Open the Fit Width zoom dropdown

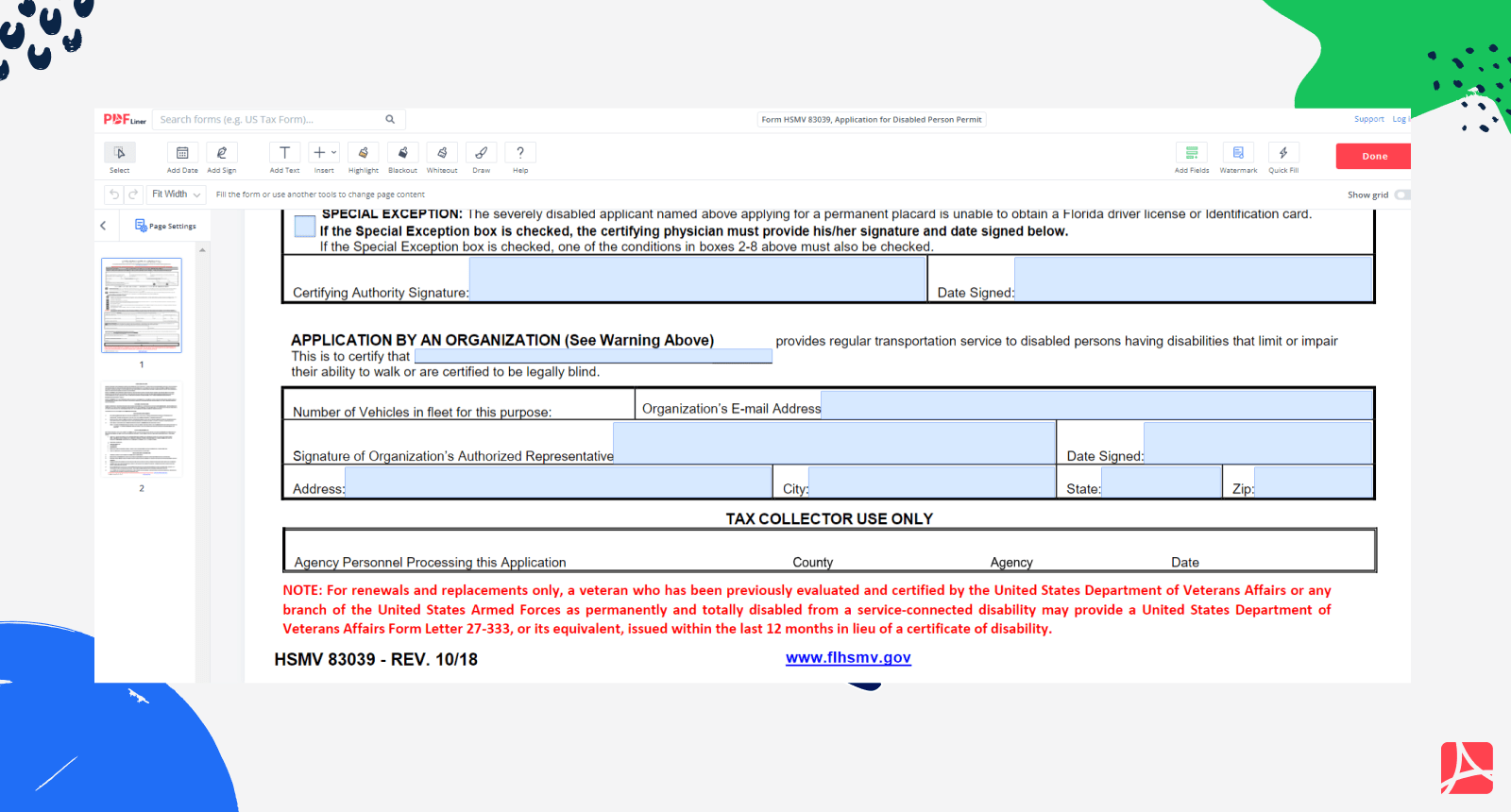point(177,195)
